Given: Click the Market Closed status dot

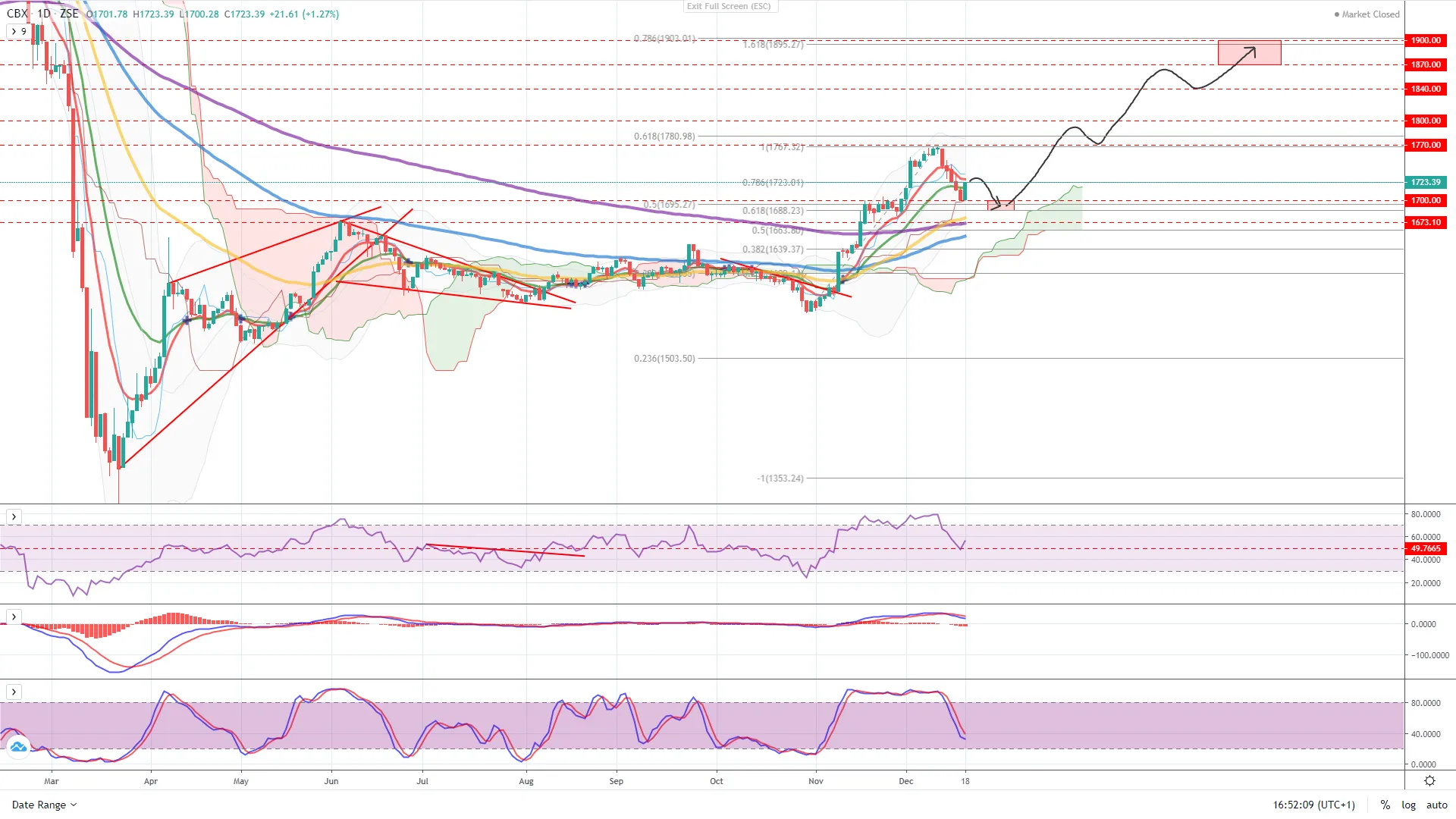Looking at the screenshot, I should [x=1337, y=14].
